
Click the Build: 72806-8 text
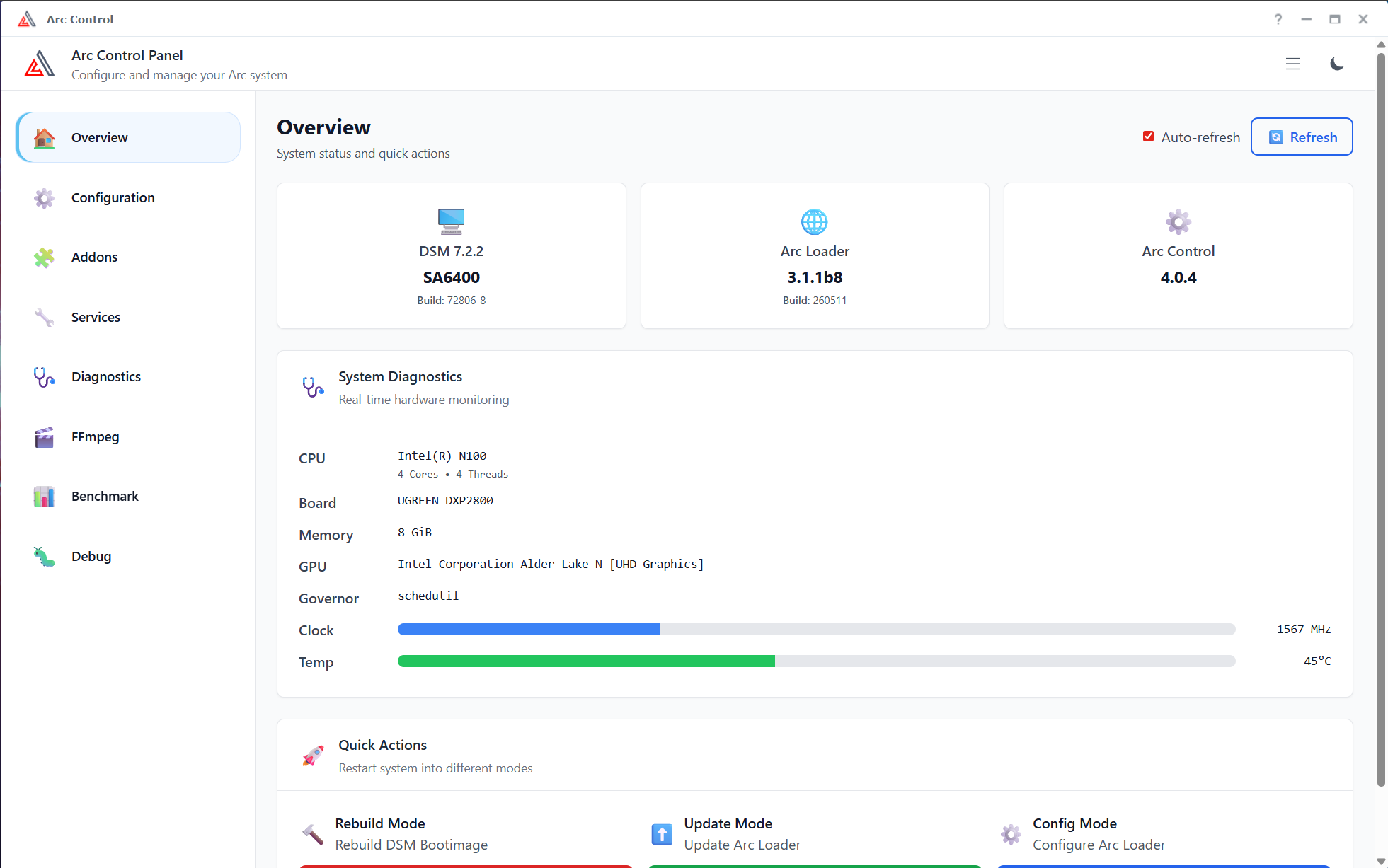[x=452, y=301]
